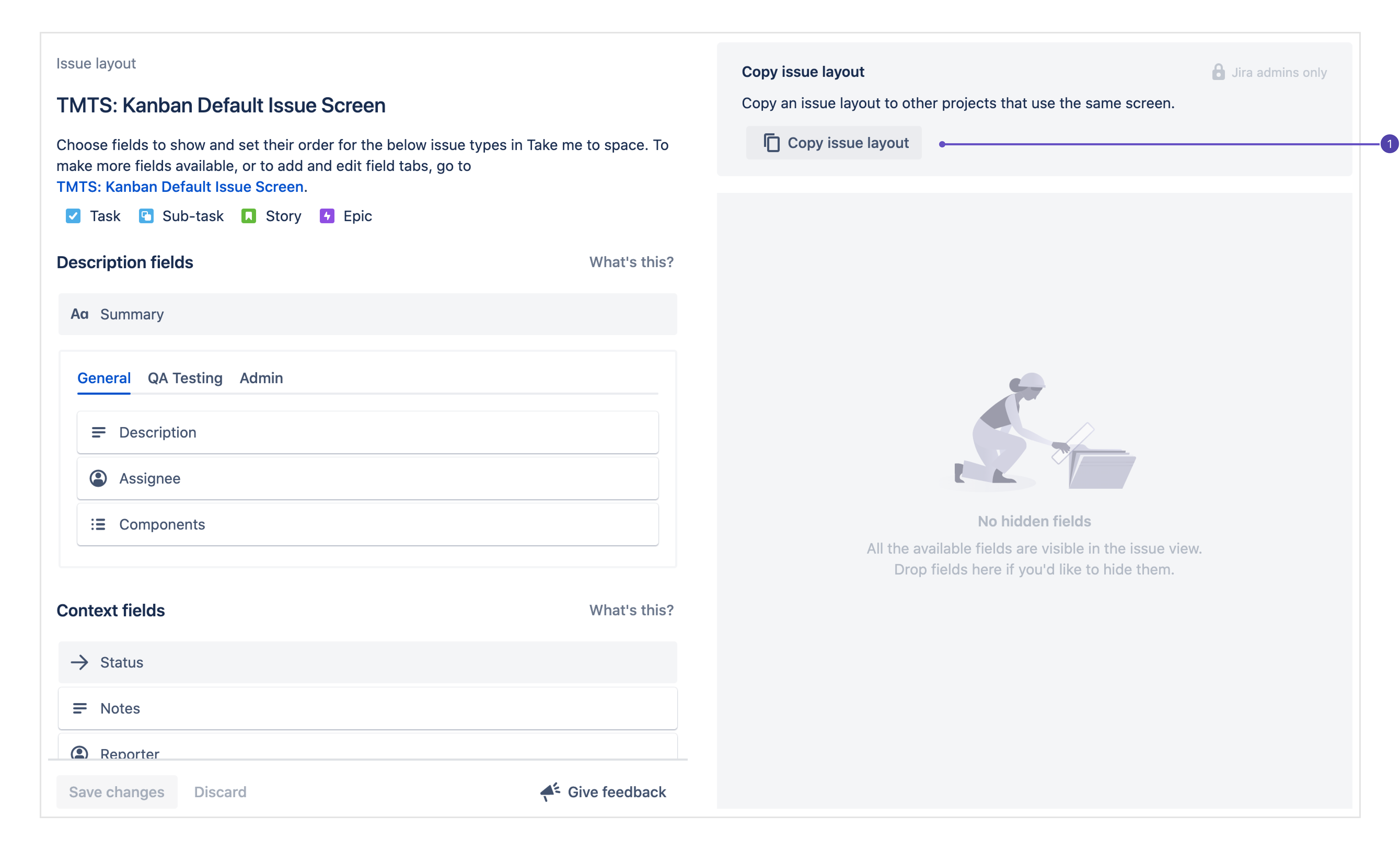Click the Story issue type icon

tap(249, 216)
